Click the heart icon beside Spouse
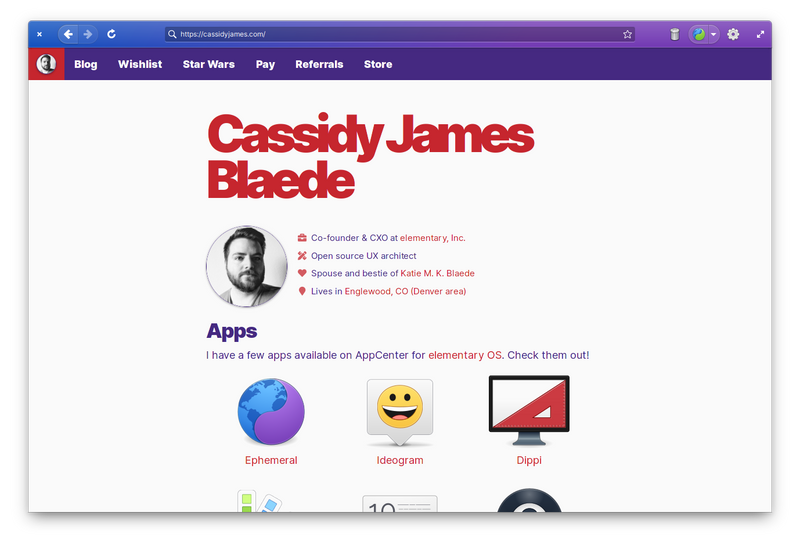Screen dimensions: 800x548 302,273
